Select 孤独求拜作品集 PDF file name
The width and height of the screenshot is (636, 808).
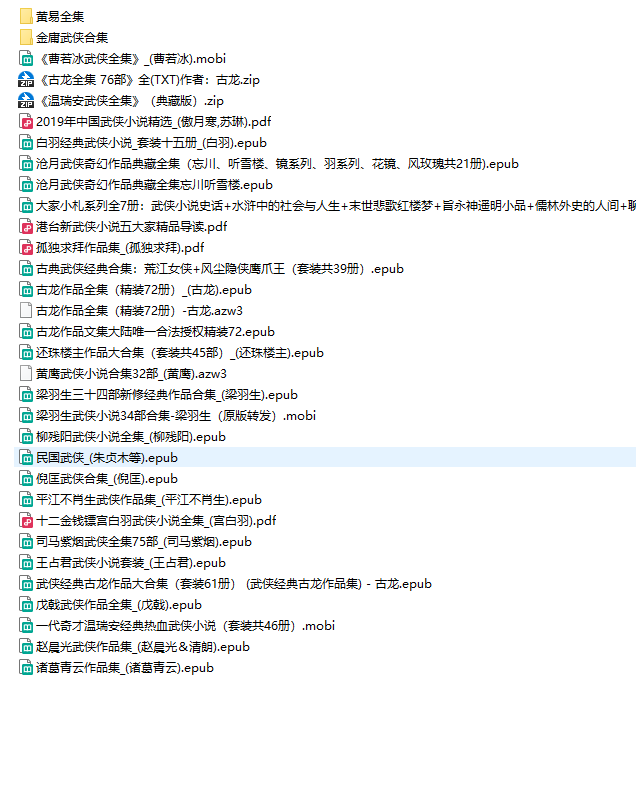tap(120, 247)
